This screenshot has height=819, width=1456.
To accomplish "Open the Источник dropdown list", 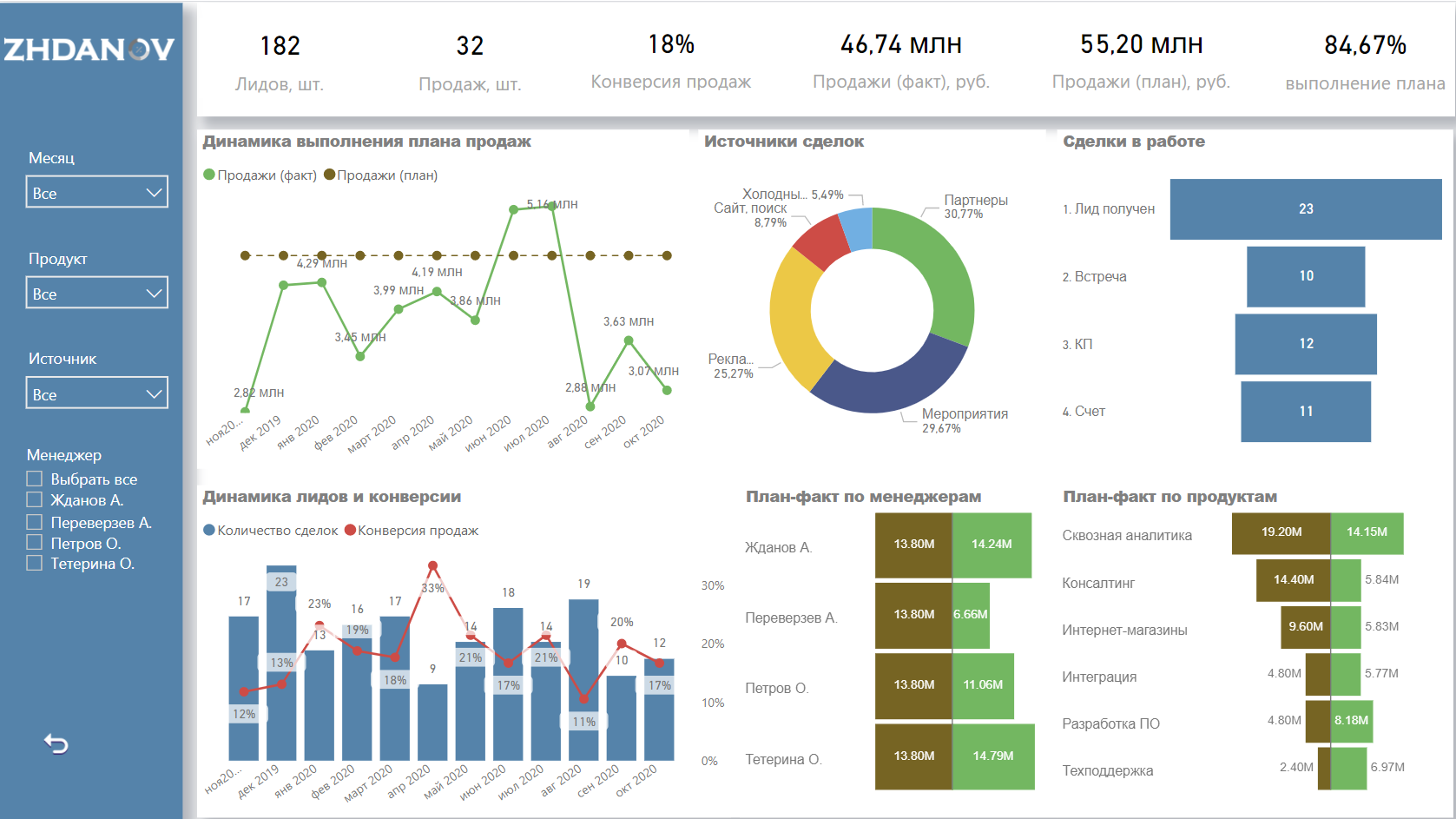I will click(x=96, y=393).
